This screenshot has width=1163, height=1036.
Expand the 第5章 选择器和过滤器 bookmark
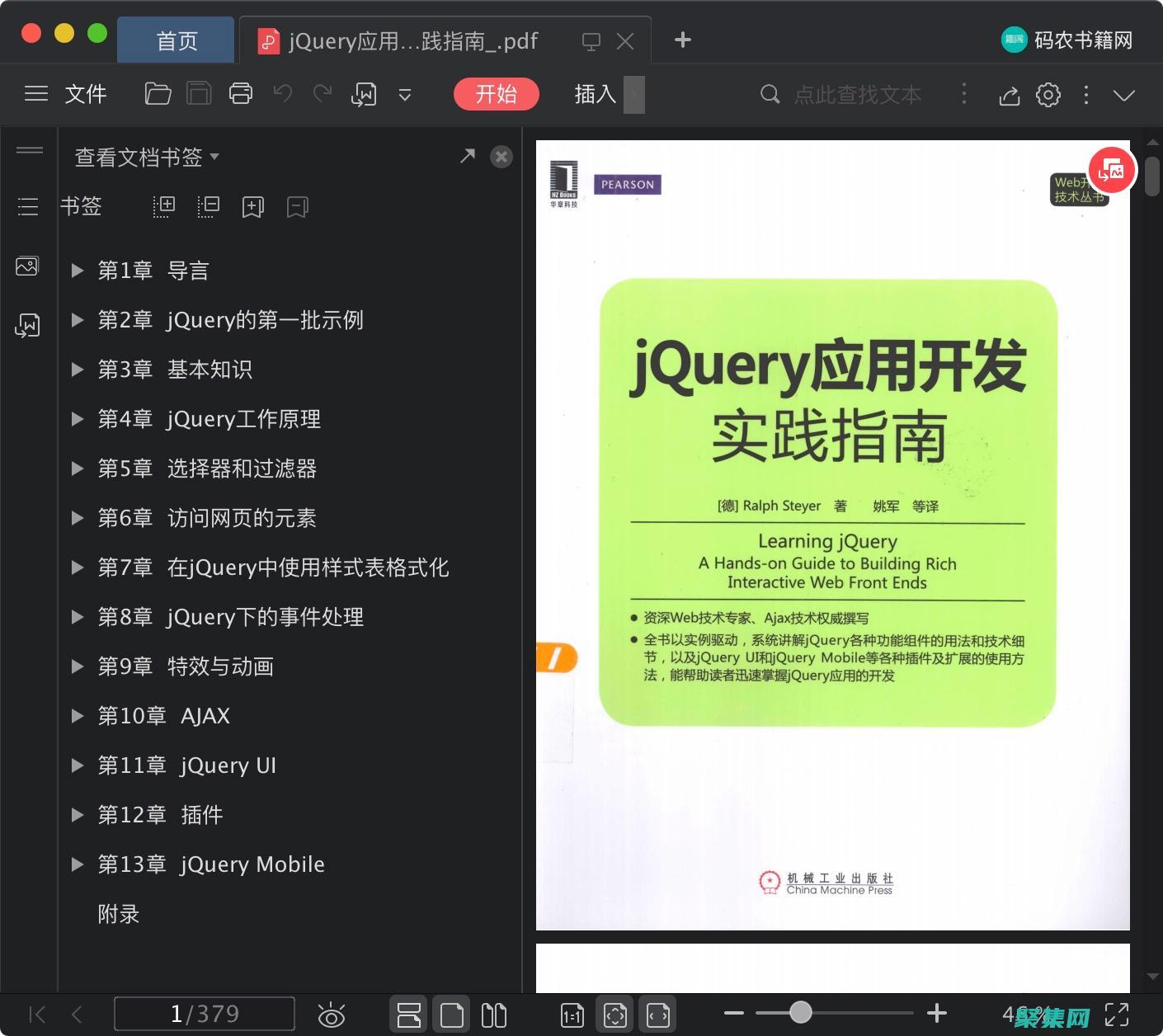click(78, 469)
